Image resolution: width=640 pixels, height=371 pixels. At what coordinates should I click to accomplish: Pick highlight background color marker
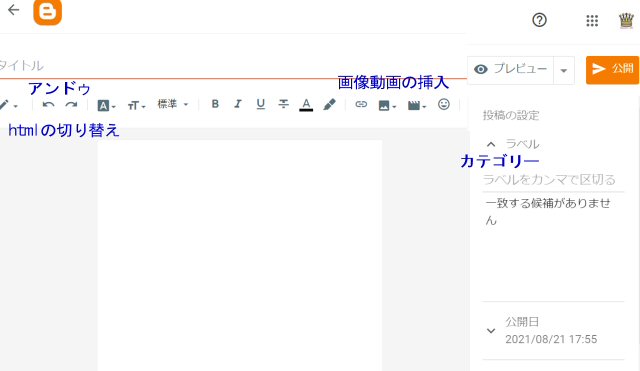pyautogui.click(x=329, y=104)
